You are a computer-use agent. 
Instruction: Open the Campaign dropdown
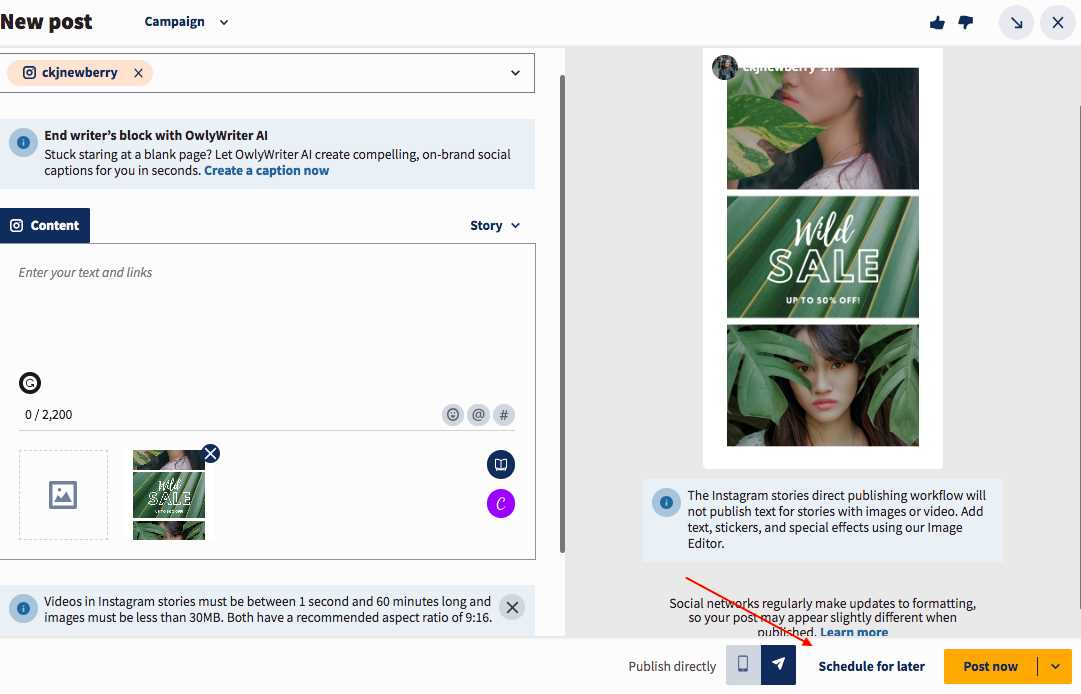(x=186, y=22)
